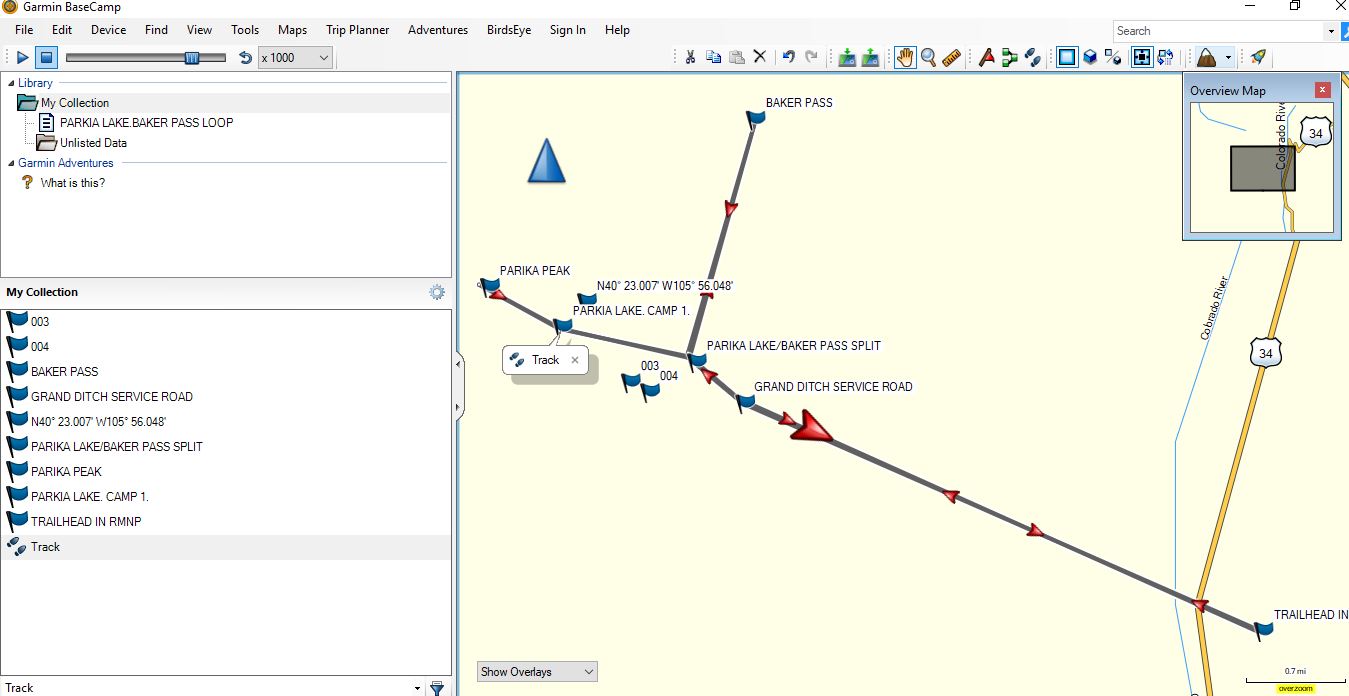
Task: Click the Delete X icon
Action: (760, 58)
